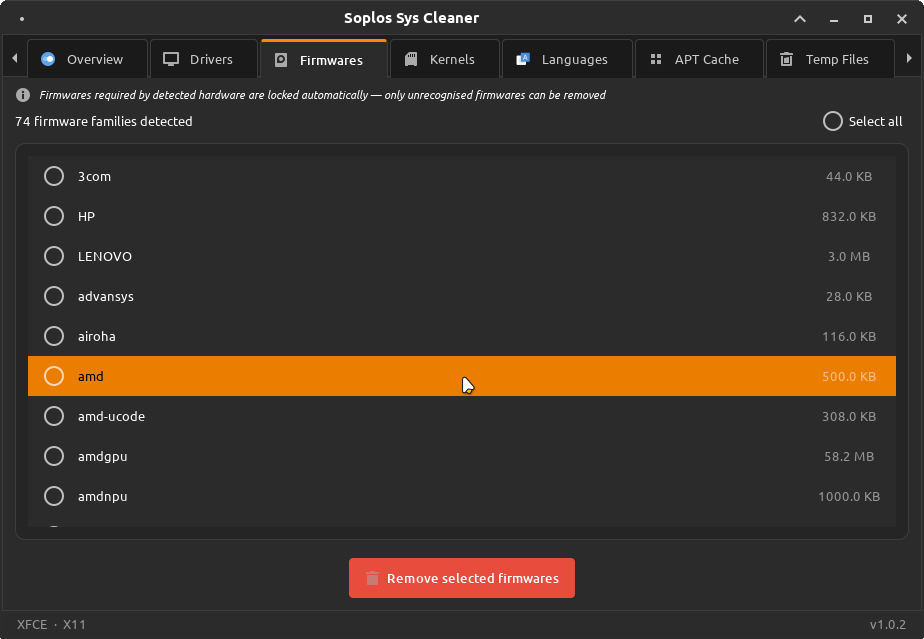Tick the LENOVO firmware checkbox
The width and height of the screenshot is (924, 639).
54,256
